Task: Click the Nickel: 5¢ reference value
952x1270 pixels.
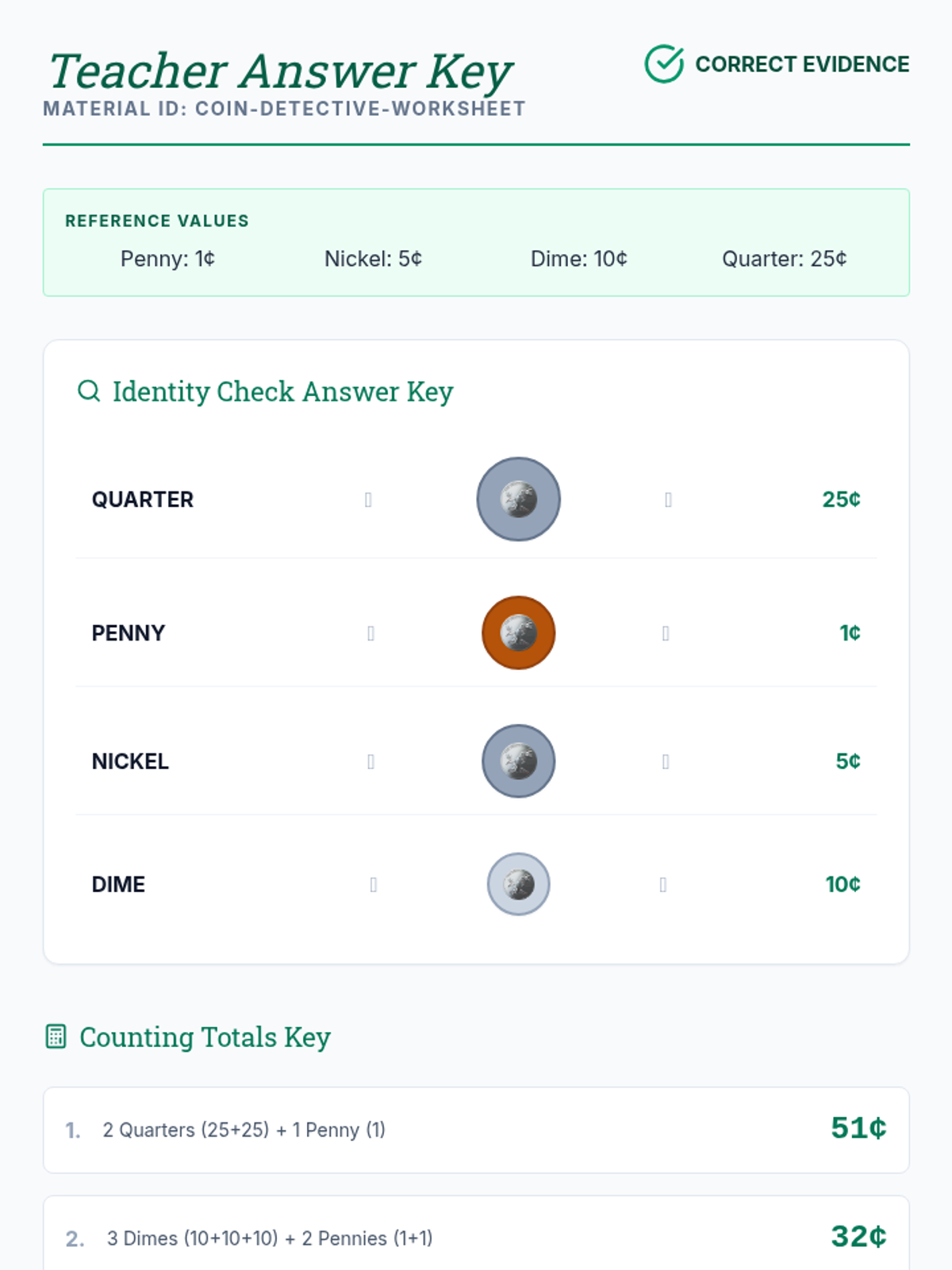Action: (374, 259)
